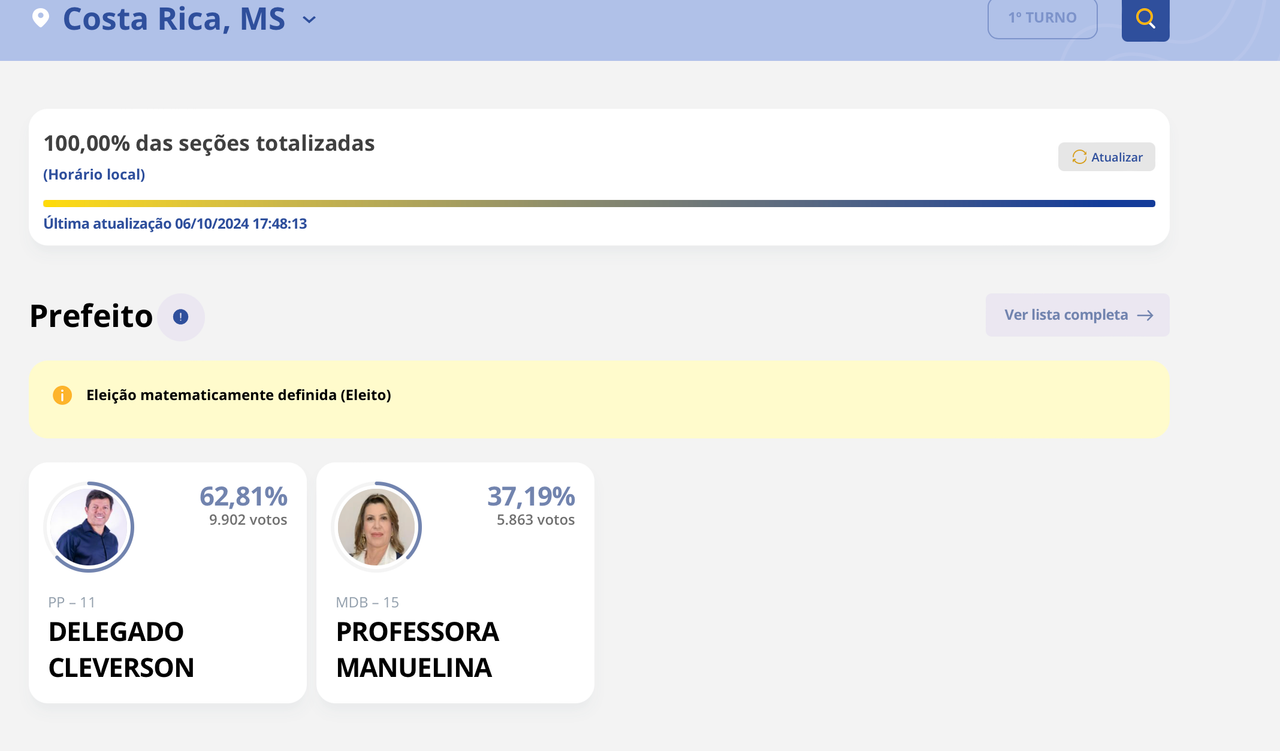
Task: Open Ver lista completa link
Action: click(1077, 315)
